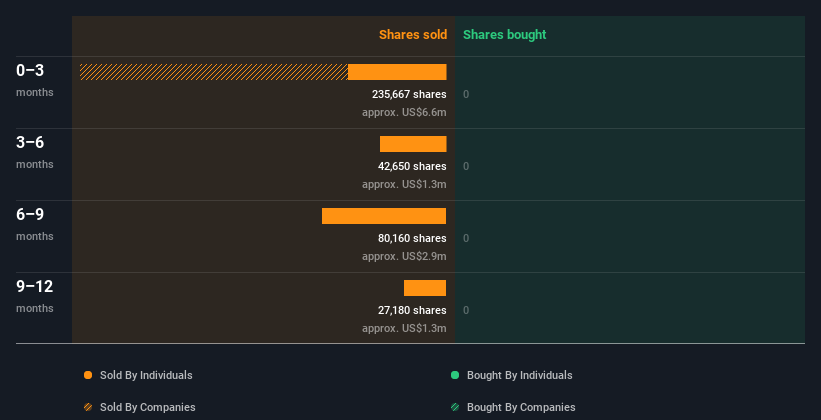
Task: Select the approx. US$6.6m value
Action: (x=404, y=112)
